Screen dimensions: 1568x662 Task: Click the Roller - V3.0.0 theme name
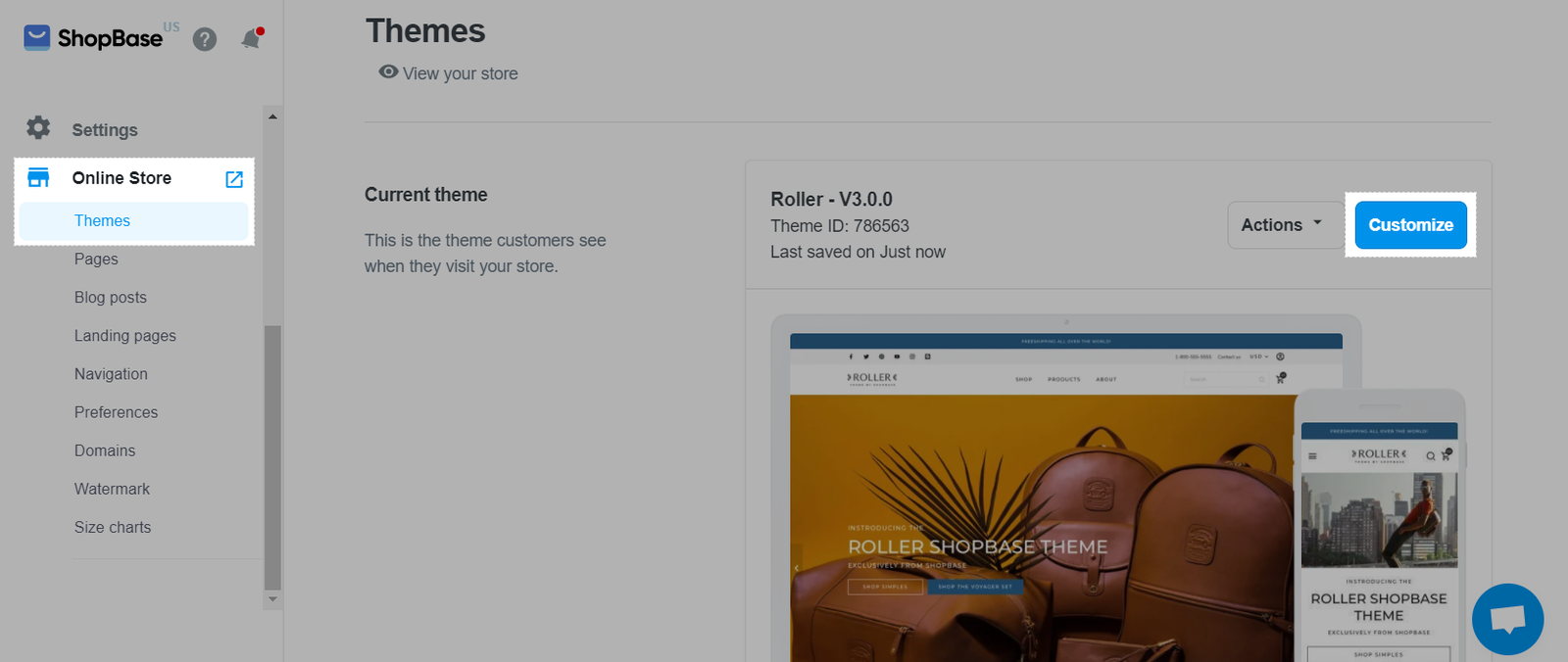click(831, 199)
